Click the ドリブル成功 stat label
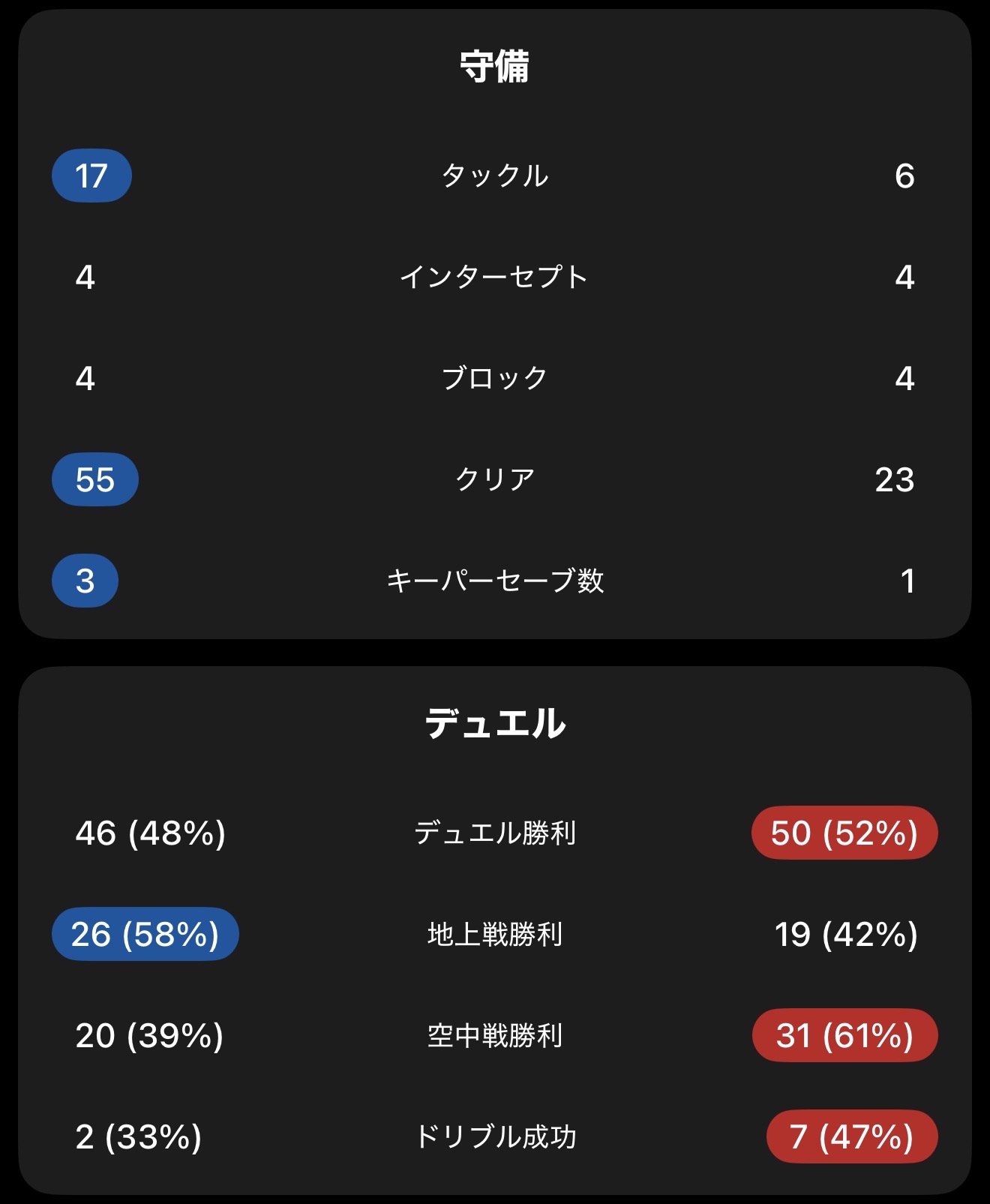Viewport: 990px width, 1204px height. (494, 1137)
